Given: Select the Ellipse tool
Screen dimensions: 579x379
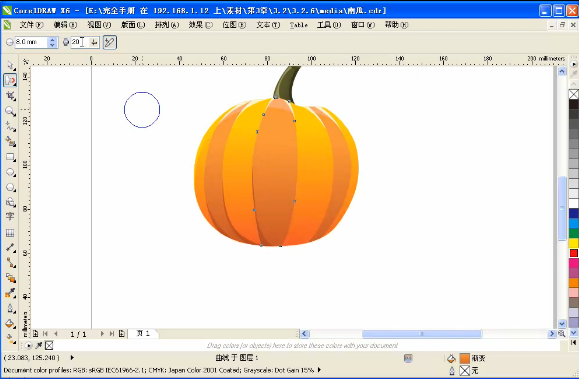Looking at the screenshot, I should click(x=10, y=172).
